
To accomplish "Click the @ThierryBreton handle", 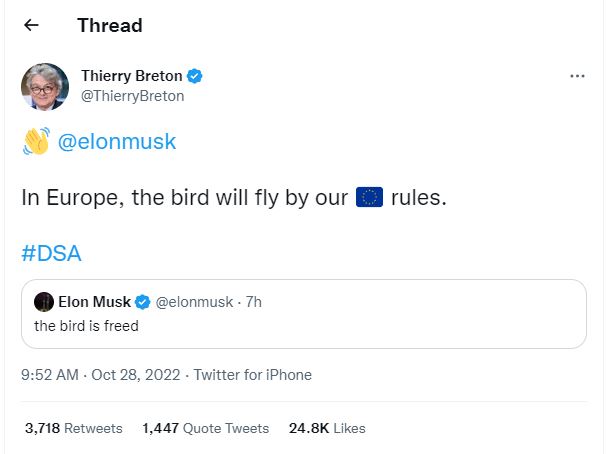I will [132, 96].
